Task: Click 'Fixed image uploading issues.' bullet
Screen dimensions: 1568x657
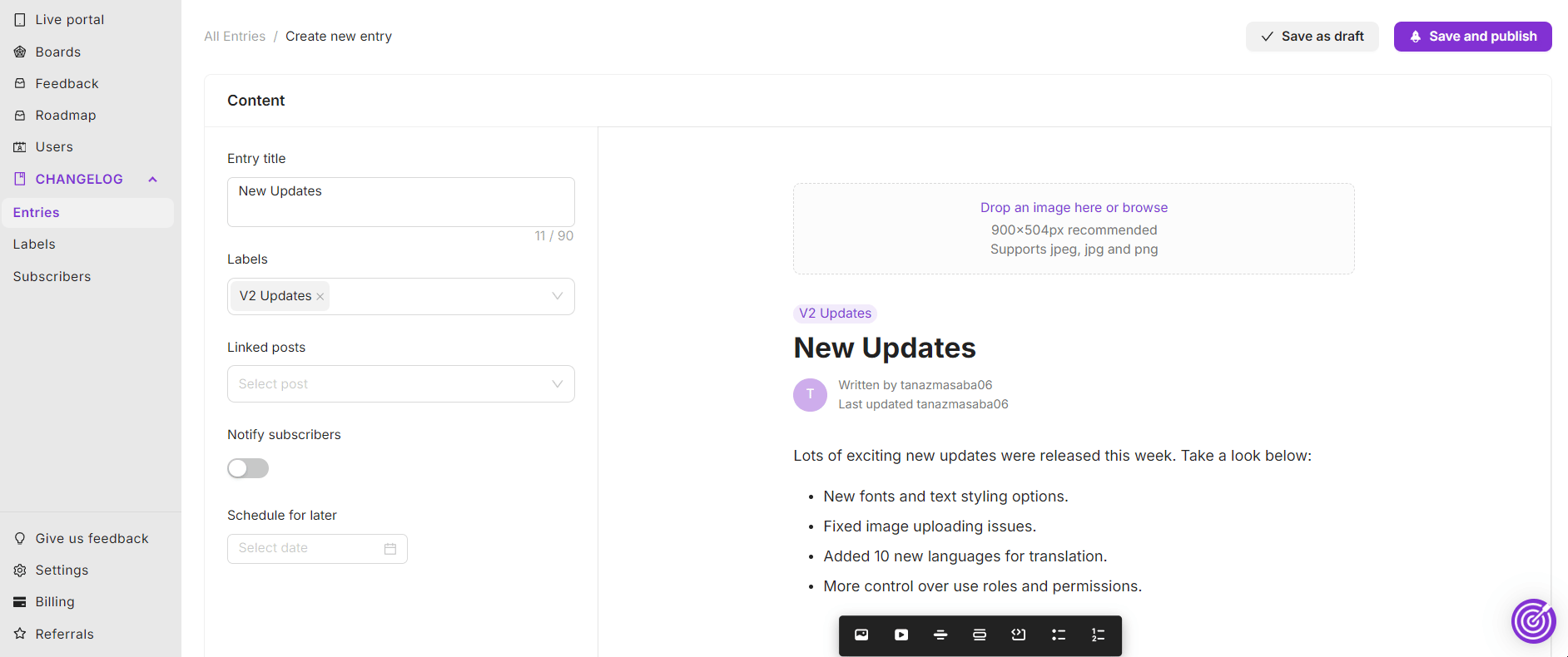Action: 930,526
